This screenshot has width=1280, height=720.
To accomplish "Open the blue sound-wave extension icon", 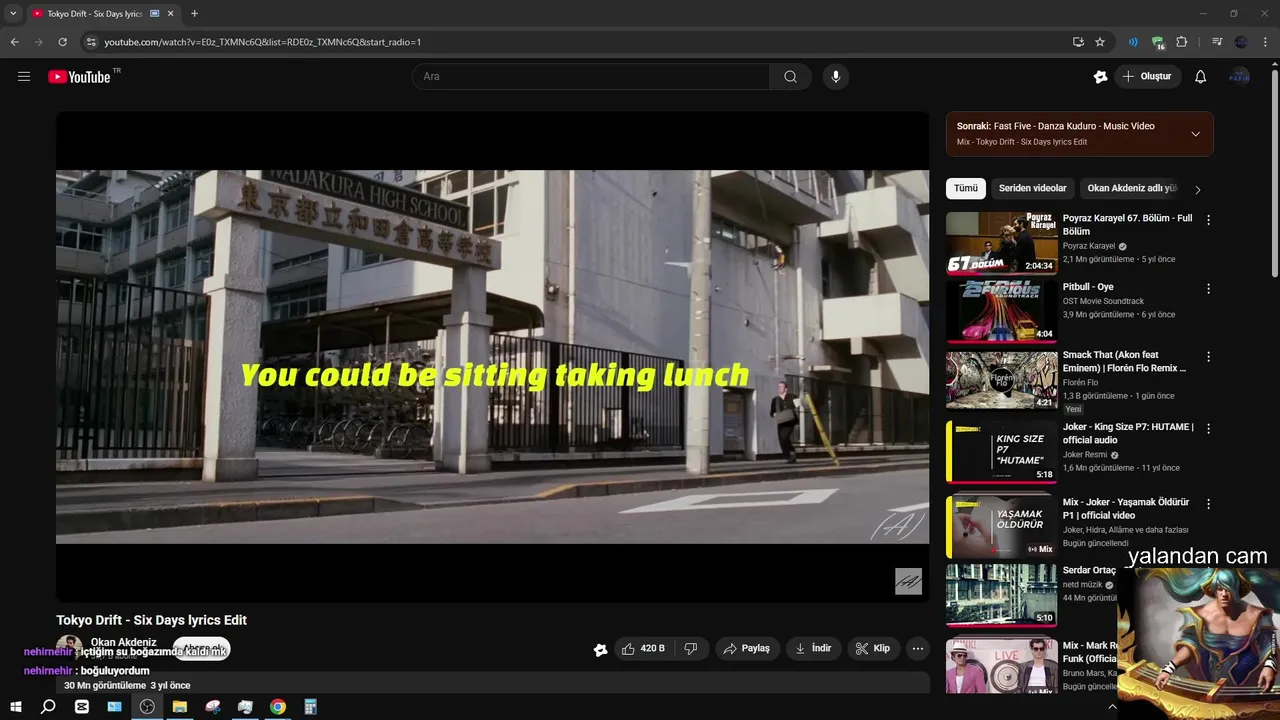I will (1133, 42).
